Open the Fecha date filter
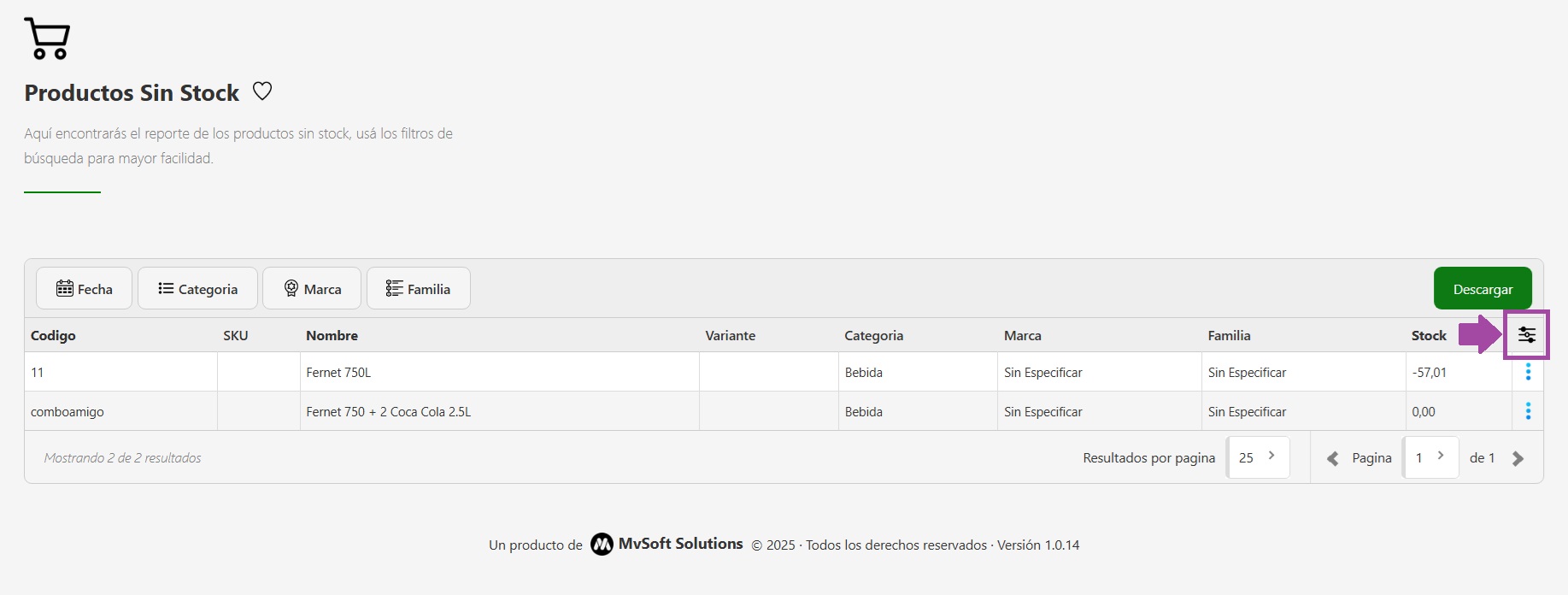The width and height of the screenshot is (1568, 595). [x=84, y=289]
